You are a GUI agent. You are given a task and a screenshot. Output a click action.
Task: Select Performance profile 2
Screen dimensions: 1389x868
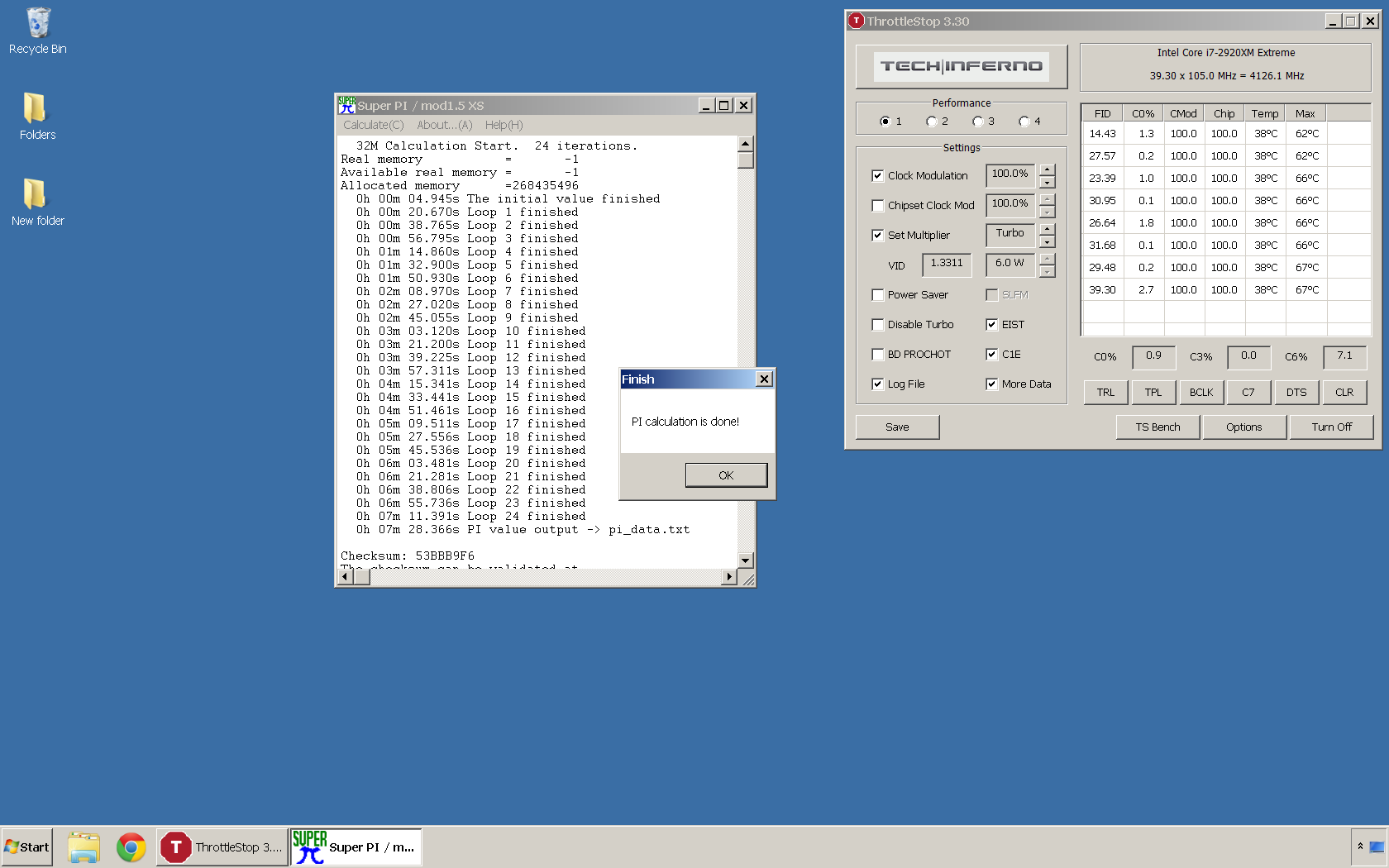[931, 122]
